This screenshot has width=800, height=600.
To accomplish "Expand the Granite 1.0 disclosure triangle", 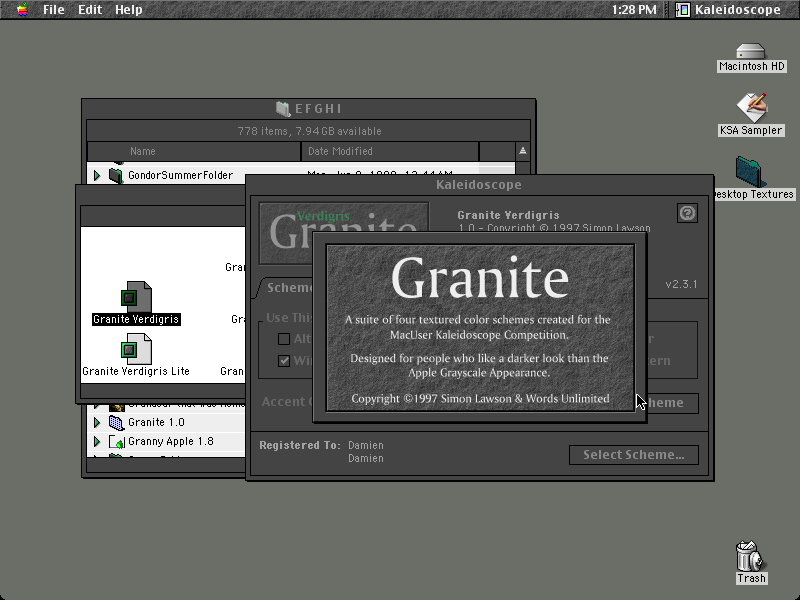I will [x=96, y=422].
